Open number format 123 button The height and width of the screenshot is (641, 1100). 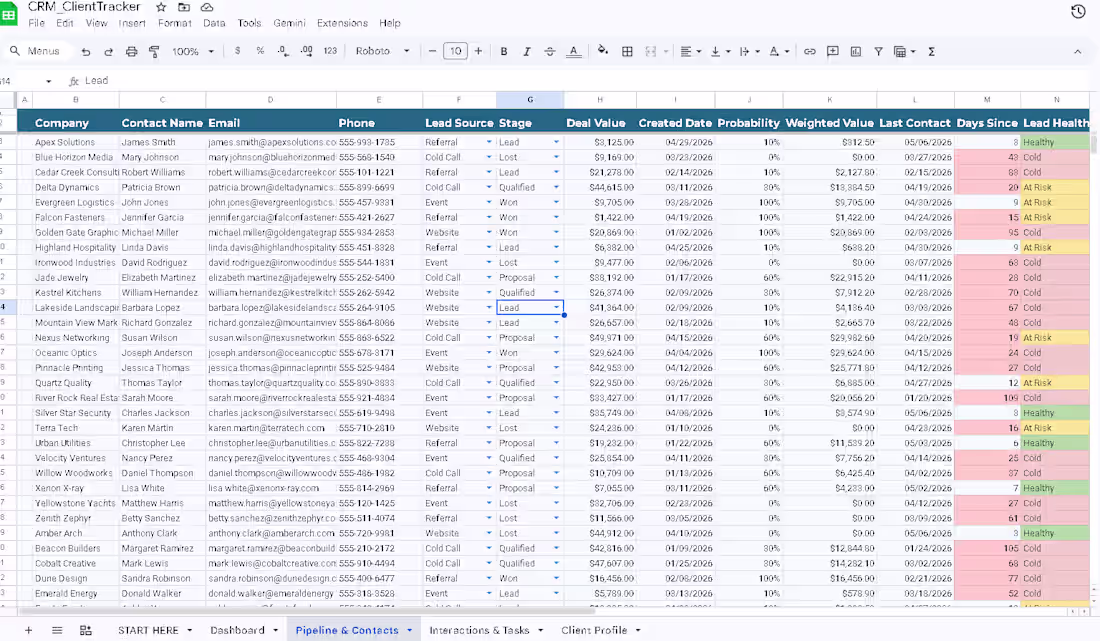point(330,51)
